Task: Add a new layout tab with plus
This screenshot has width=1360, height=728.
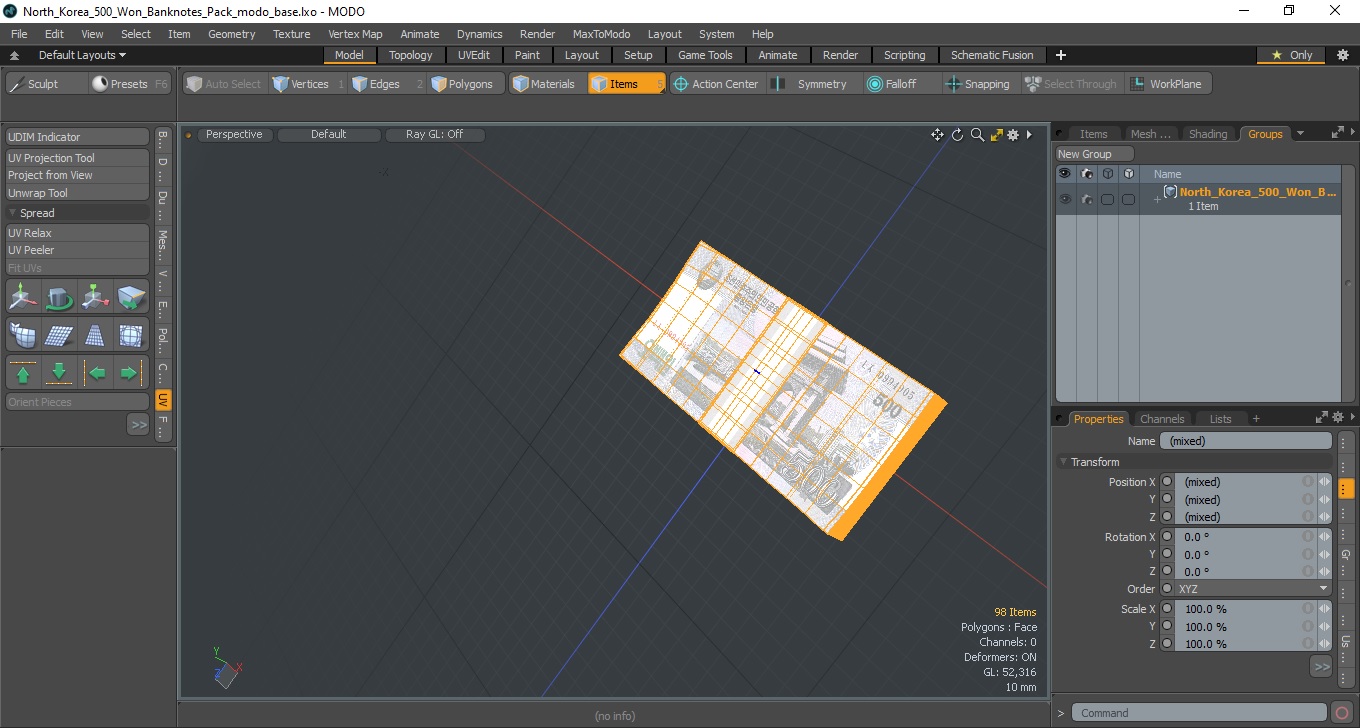Action: [1061, 55]
